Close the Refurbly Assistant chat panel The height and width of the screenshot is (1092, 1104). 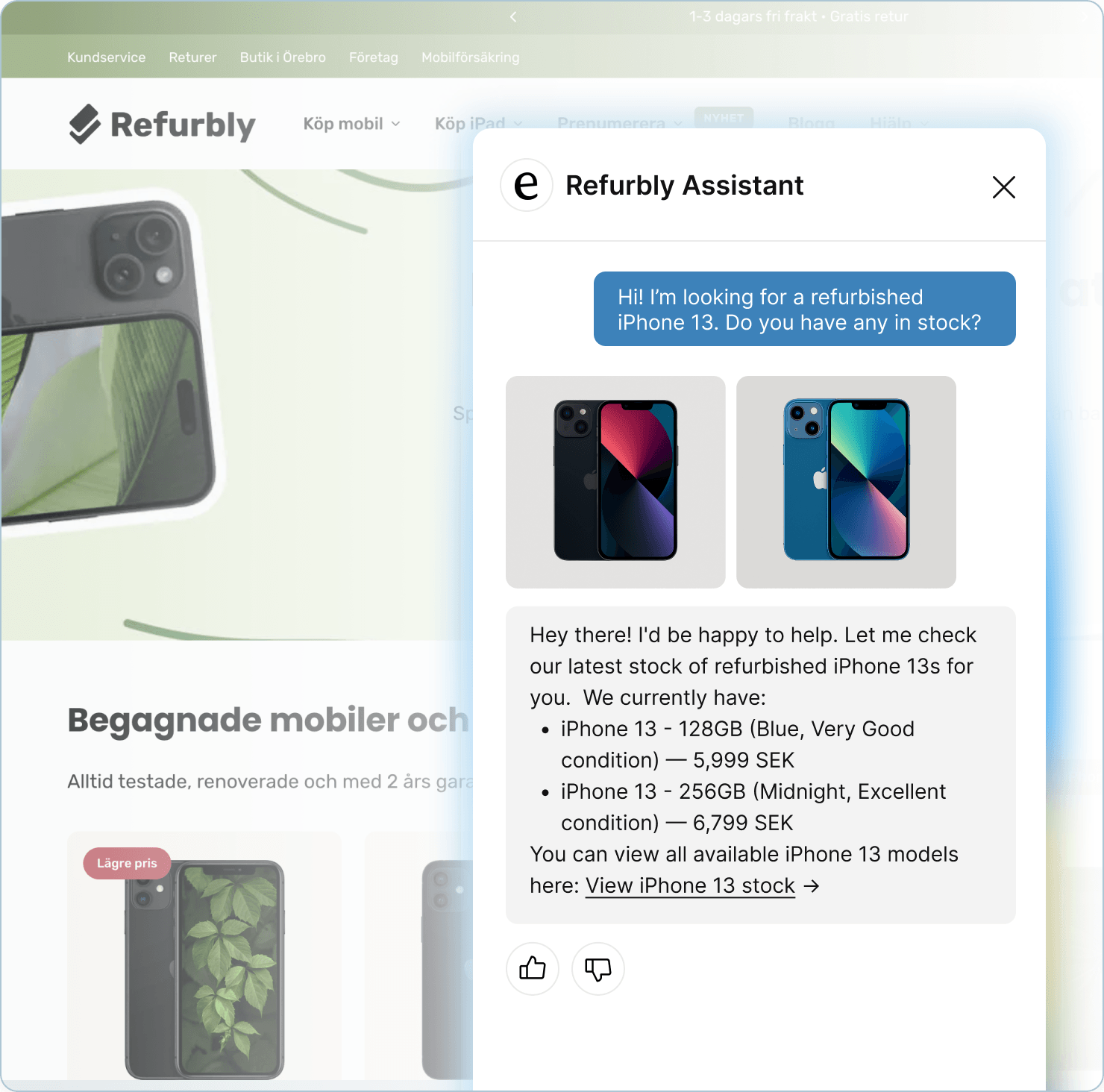click(1004, 186)
